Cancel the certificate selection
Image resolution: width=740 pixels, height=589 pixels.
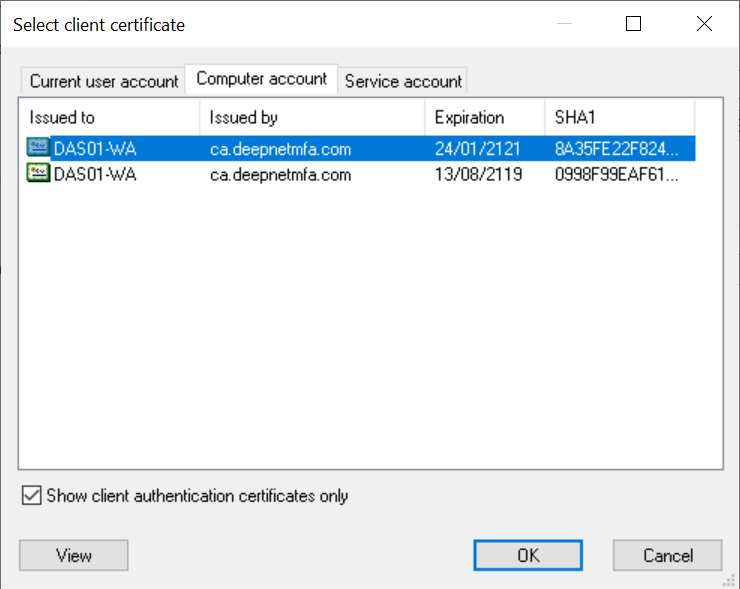coord(667,555)
